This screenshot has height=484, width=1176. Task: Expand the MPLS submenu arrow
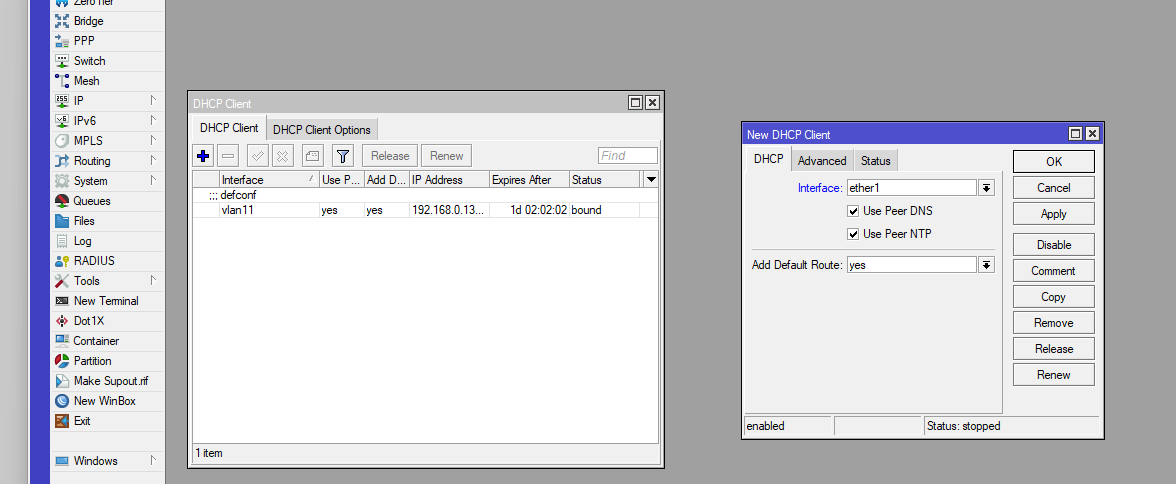click(153, 140)
